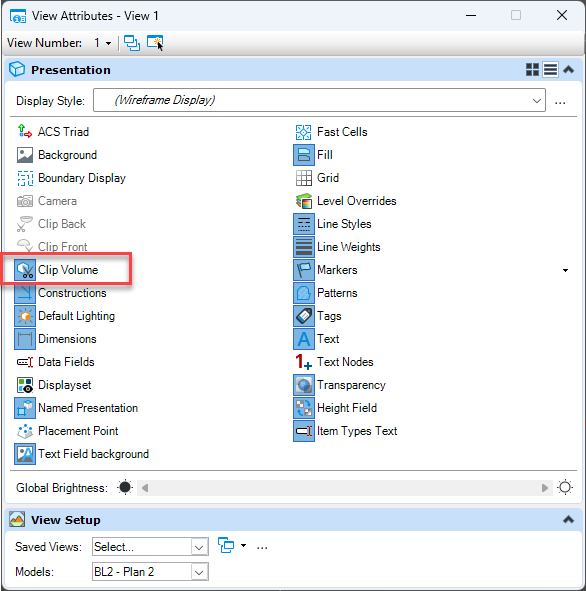Toggle the ACS Triad icon
Image resolution: width=586 pixels, height=591 pixels.
point(25,132)
